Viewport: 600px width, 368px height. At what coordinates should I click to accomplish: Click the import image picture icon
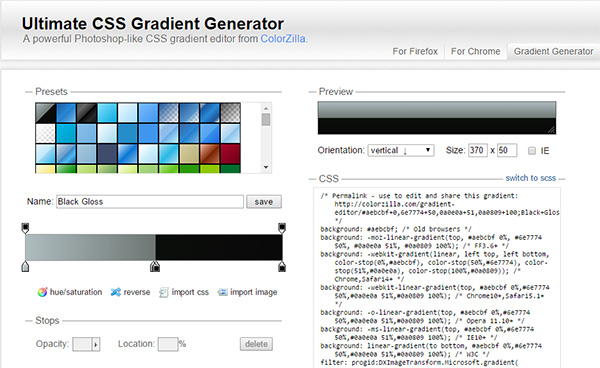[222, 293]
